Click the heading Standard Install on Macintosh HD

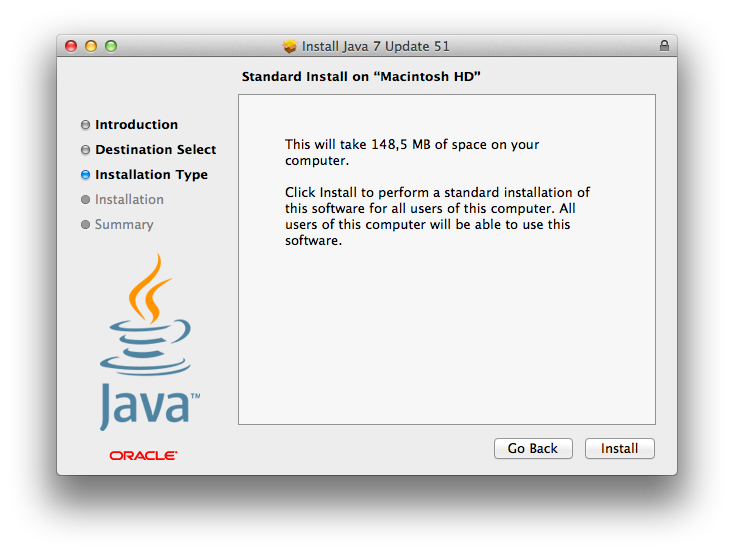361,76
